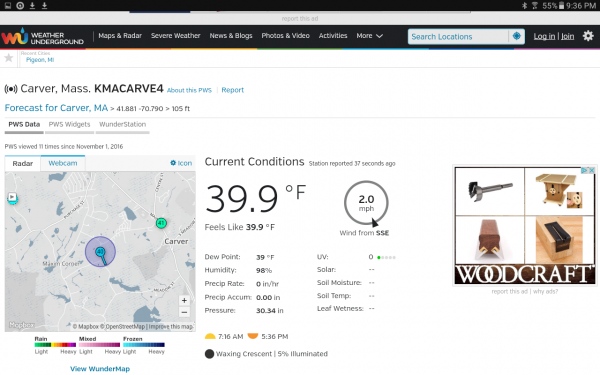Select the Radar map tab
The height and width of the screenshot is (375, 600).
[23, 163]
